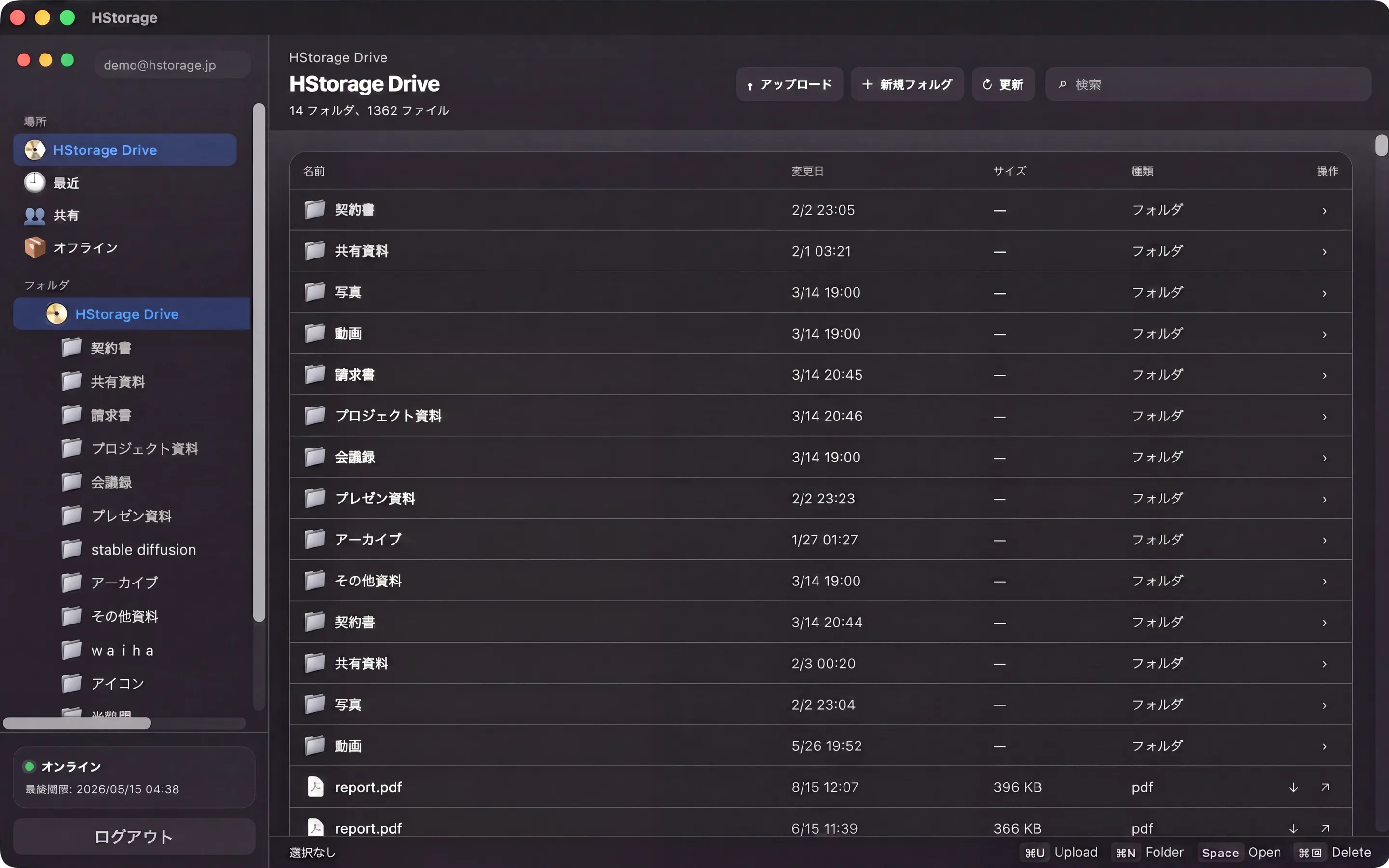Open HStorage Drive under the 場所 section
This screenshot has height=868, width=1389.
point(124,150)
